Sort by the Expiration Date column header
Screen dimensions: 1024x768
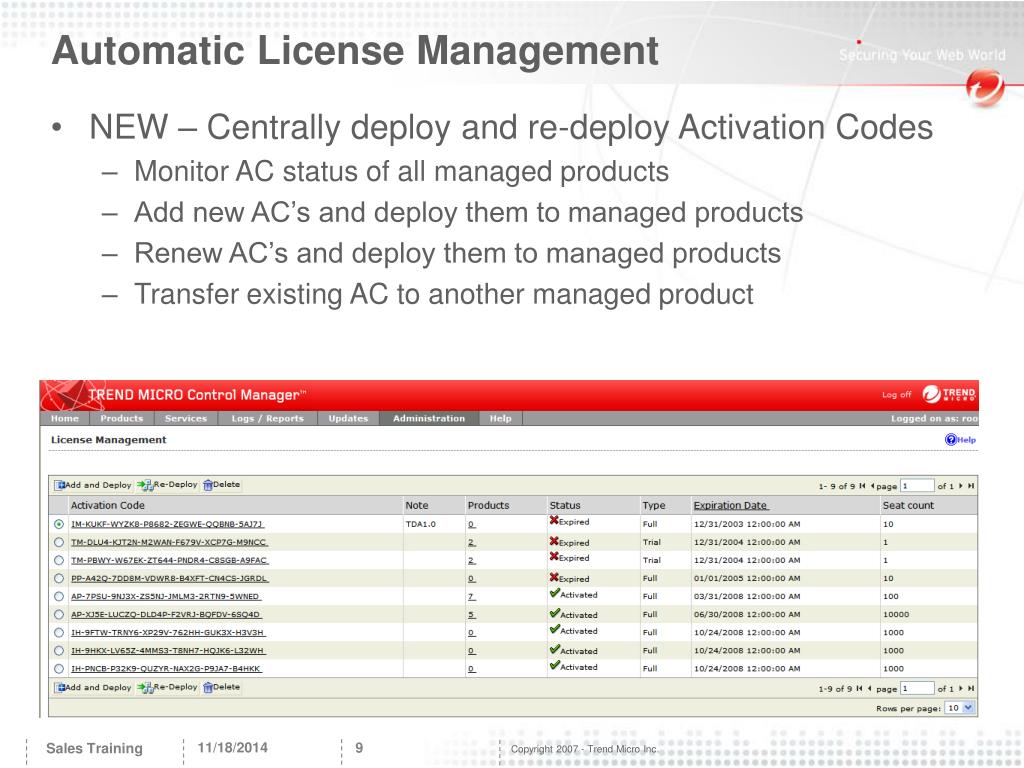coord(731,505)
